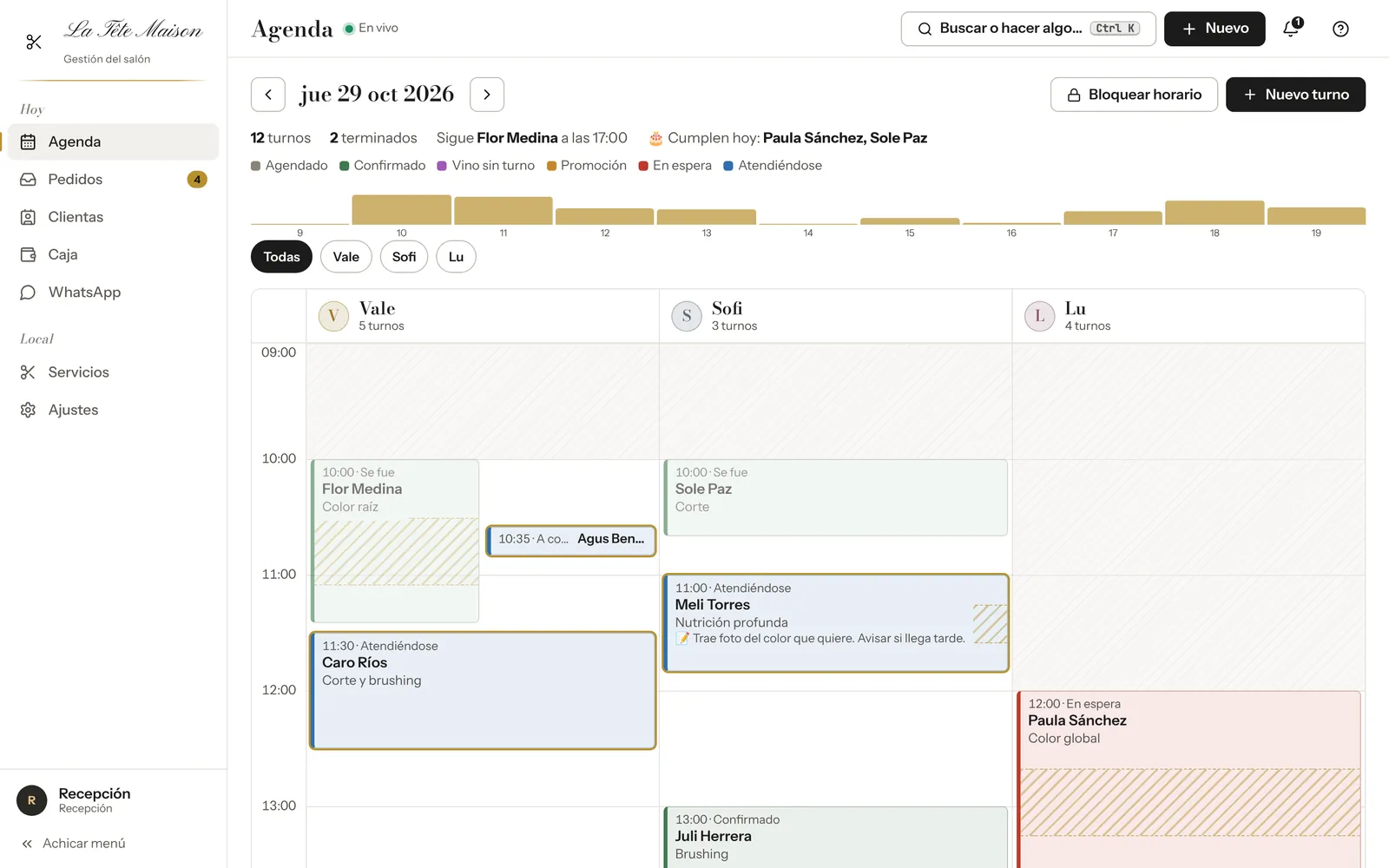
Task: Filter agenda by Lu chip
Action: pyautogui.click(x=456, y=257)
